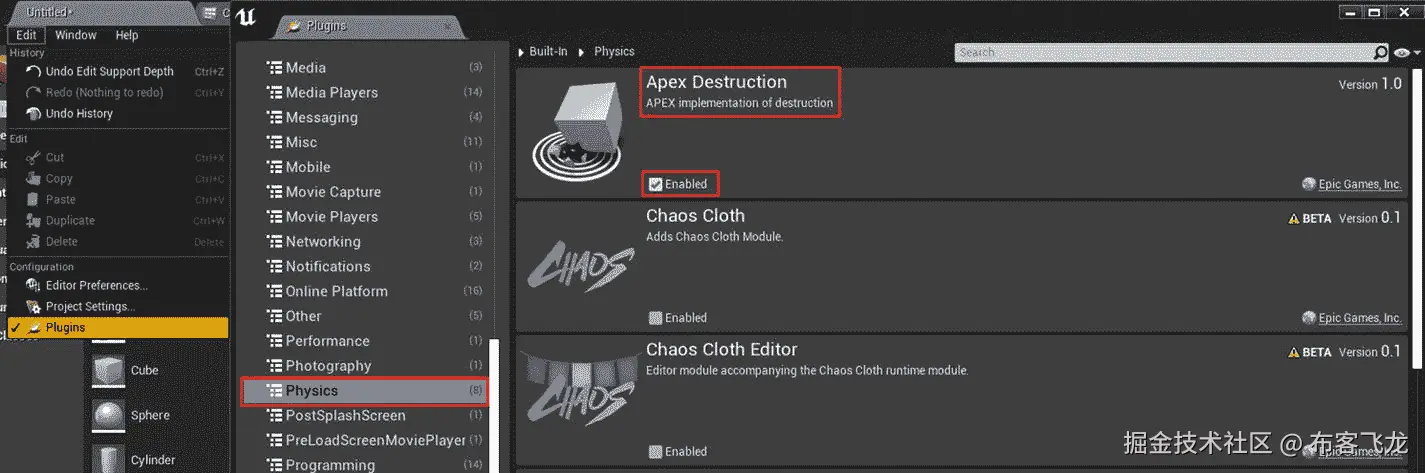Viewport: 1425px width, 473px height.
Task: Click the Chaos Cloth Editor BETA warning icon
Action: 1293,353
